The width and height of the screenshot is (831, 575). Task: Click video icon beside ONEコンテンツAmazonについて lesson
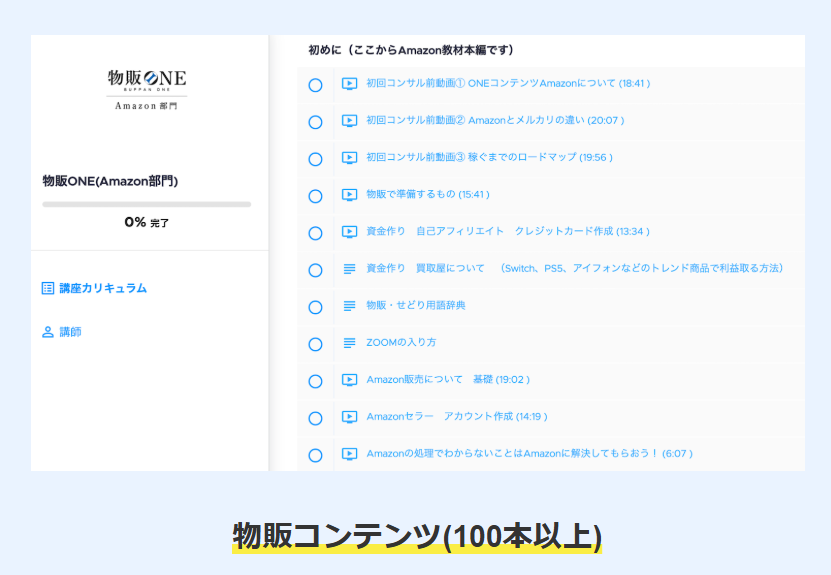point(349,84)
